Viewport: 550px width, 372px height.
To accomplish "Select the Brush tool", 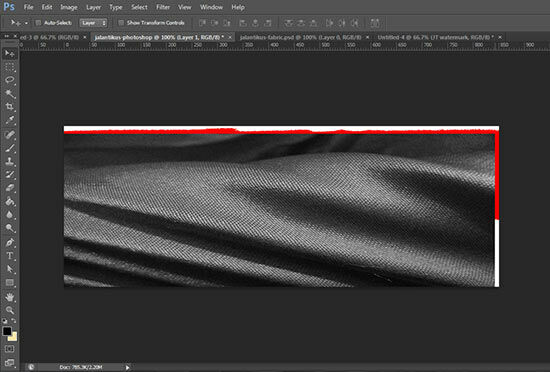I will (9, 148).
